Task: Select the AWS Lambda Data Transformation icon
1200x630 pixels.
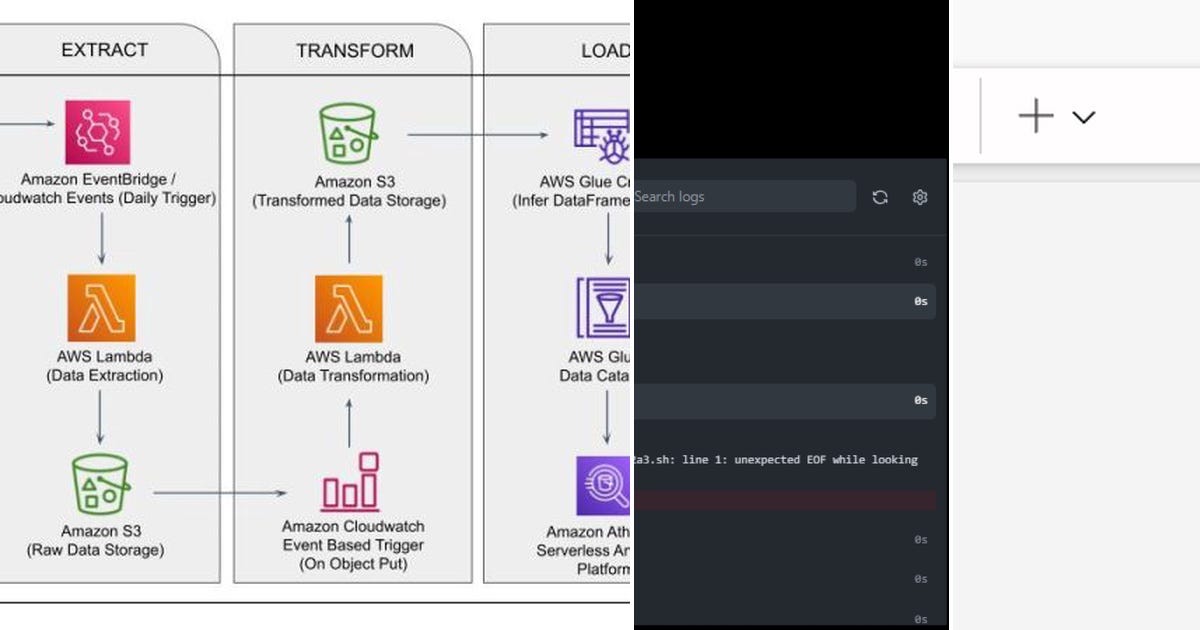Action: pyautogui.click(x=348, y=308)
